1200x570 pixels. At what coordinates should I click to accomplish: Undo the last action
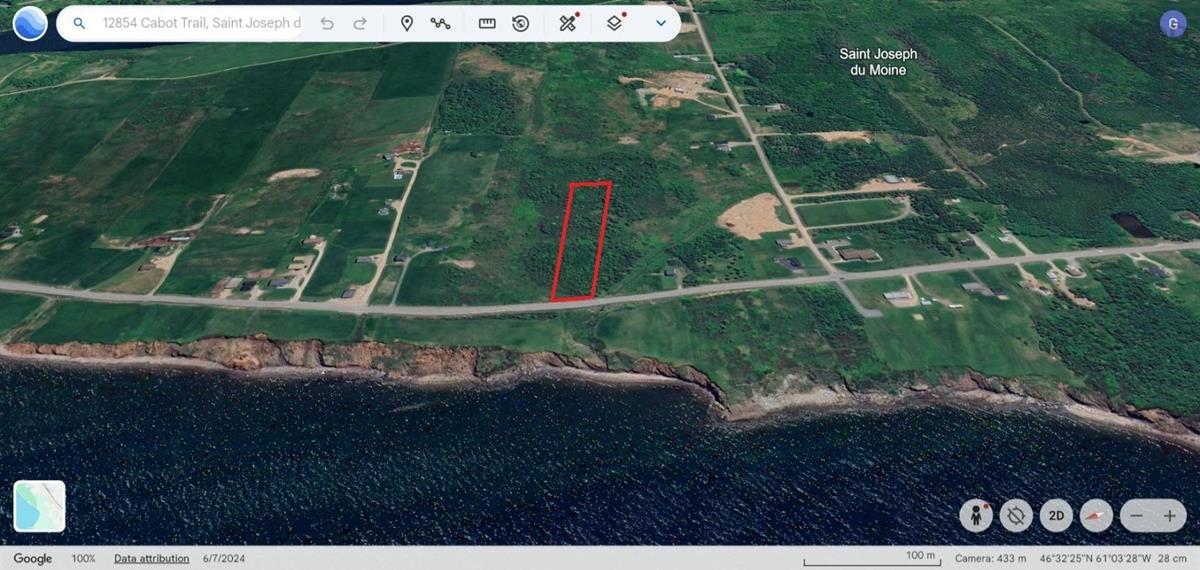327,23
